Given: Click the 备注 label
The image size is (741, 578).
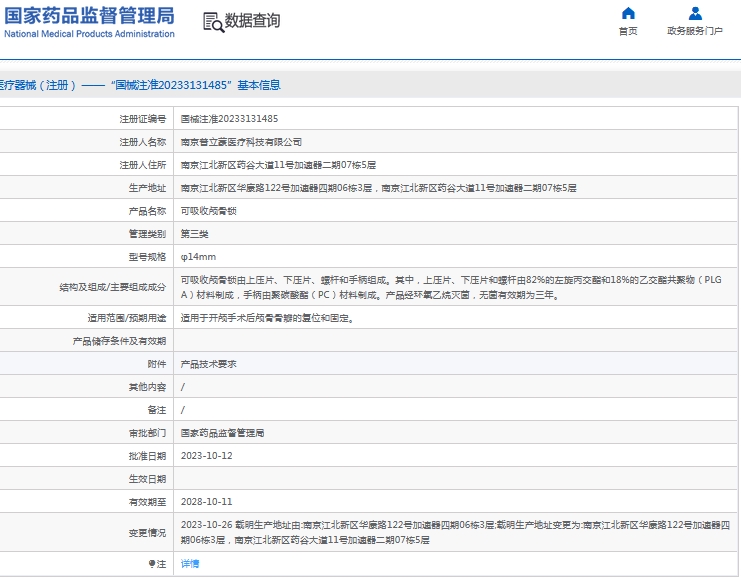Looking at the screenshot, I should (157, 410).
